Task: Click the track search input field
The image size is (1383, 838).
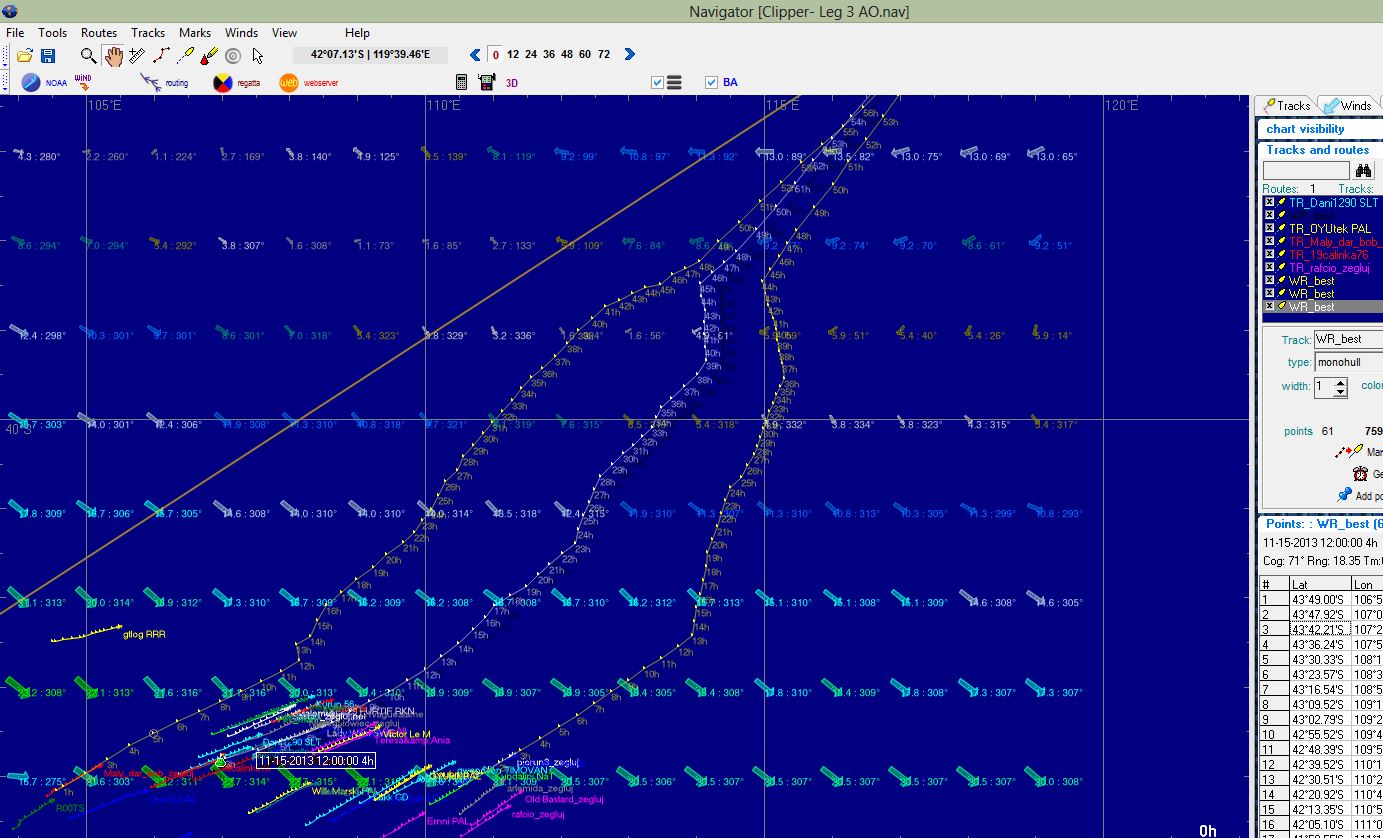Action: [x=1306, y=172]
